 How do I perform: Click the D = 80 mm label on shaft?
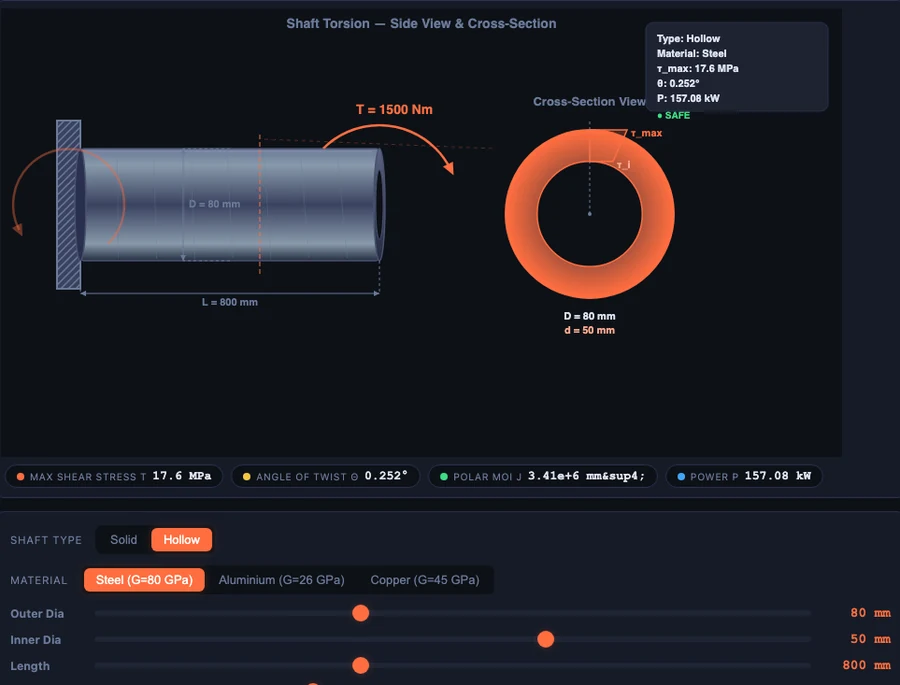pyautogui.click(x=214, y=204)
